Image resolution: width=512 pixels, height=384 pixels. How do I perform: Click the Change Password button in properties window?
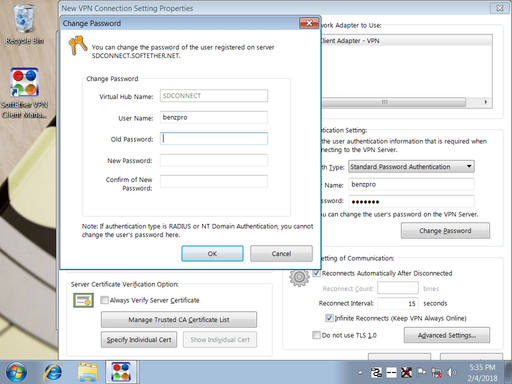tap(445, 231)
